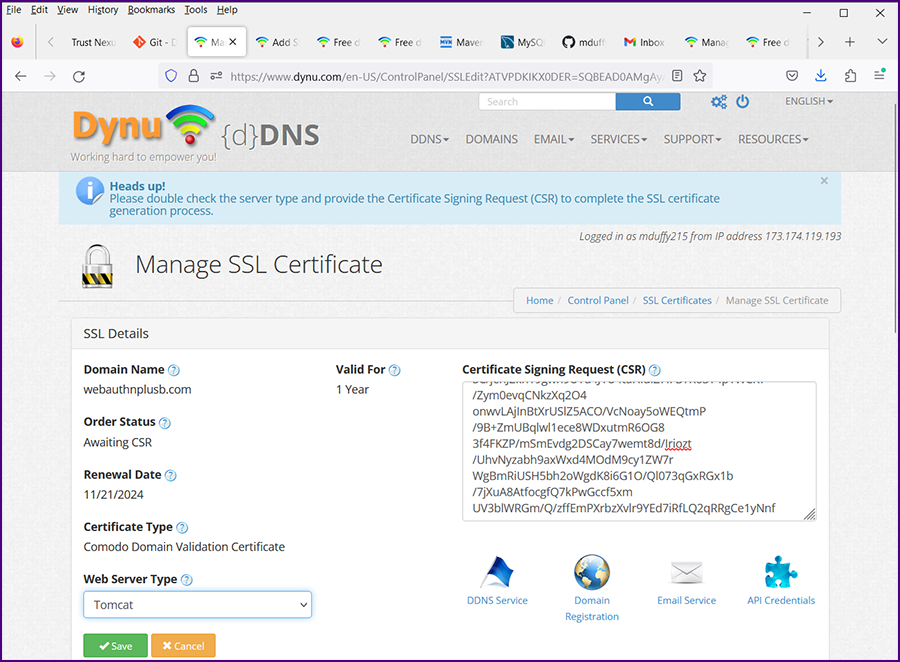This screenshot has width=900, height=662.
Task: Open Domain Registration globe icon
Action: tap(592, 572)
